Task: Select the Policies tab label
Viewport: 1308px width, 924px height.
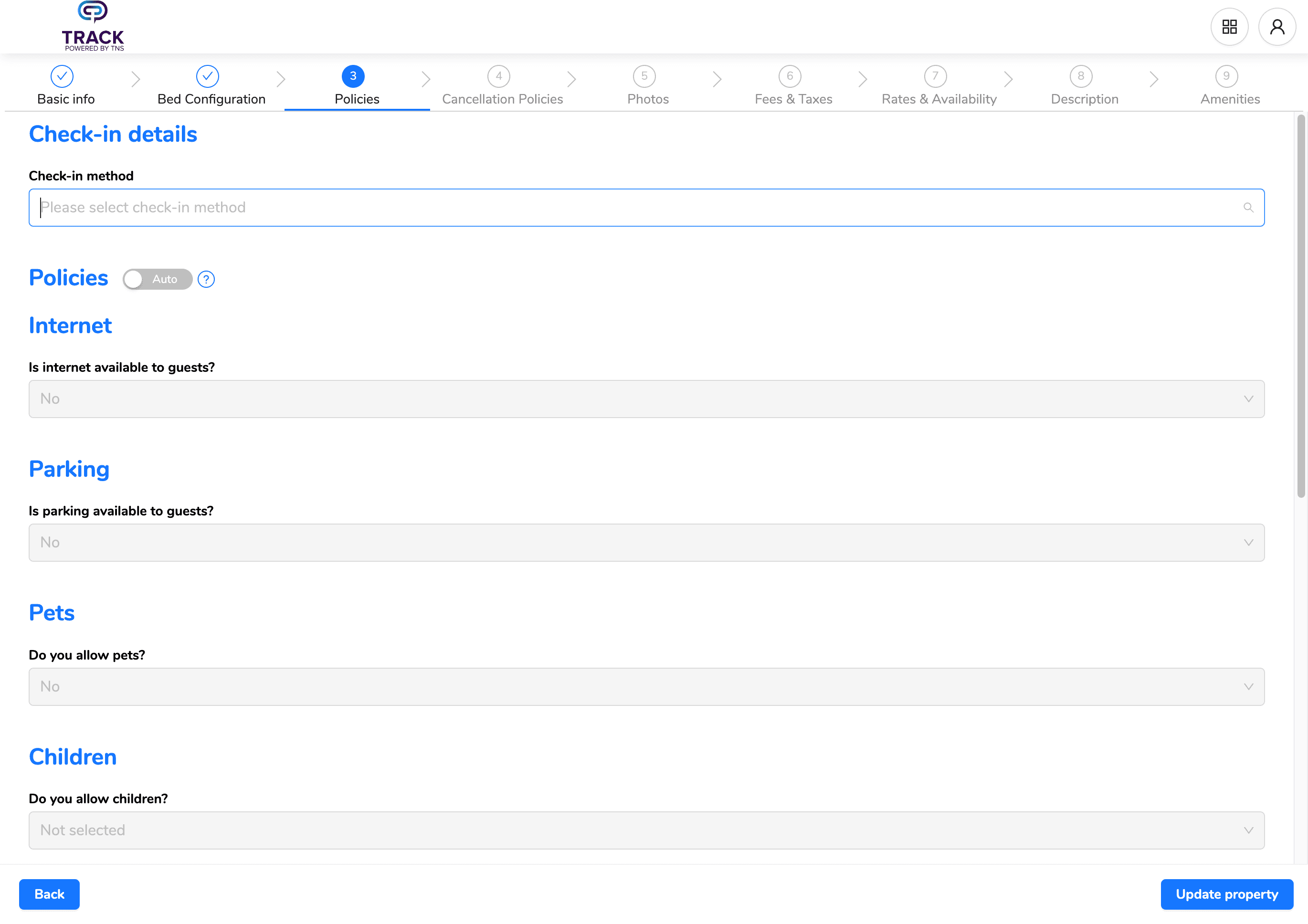Action: pyautogui.click(x=357, y=99)
